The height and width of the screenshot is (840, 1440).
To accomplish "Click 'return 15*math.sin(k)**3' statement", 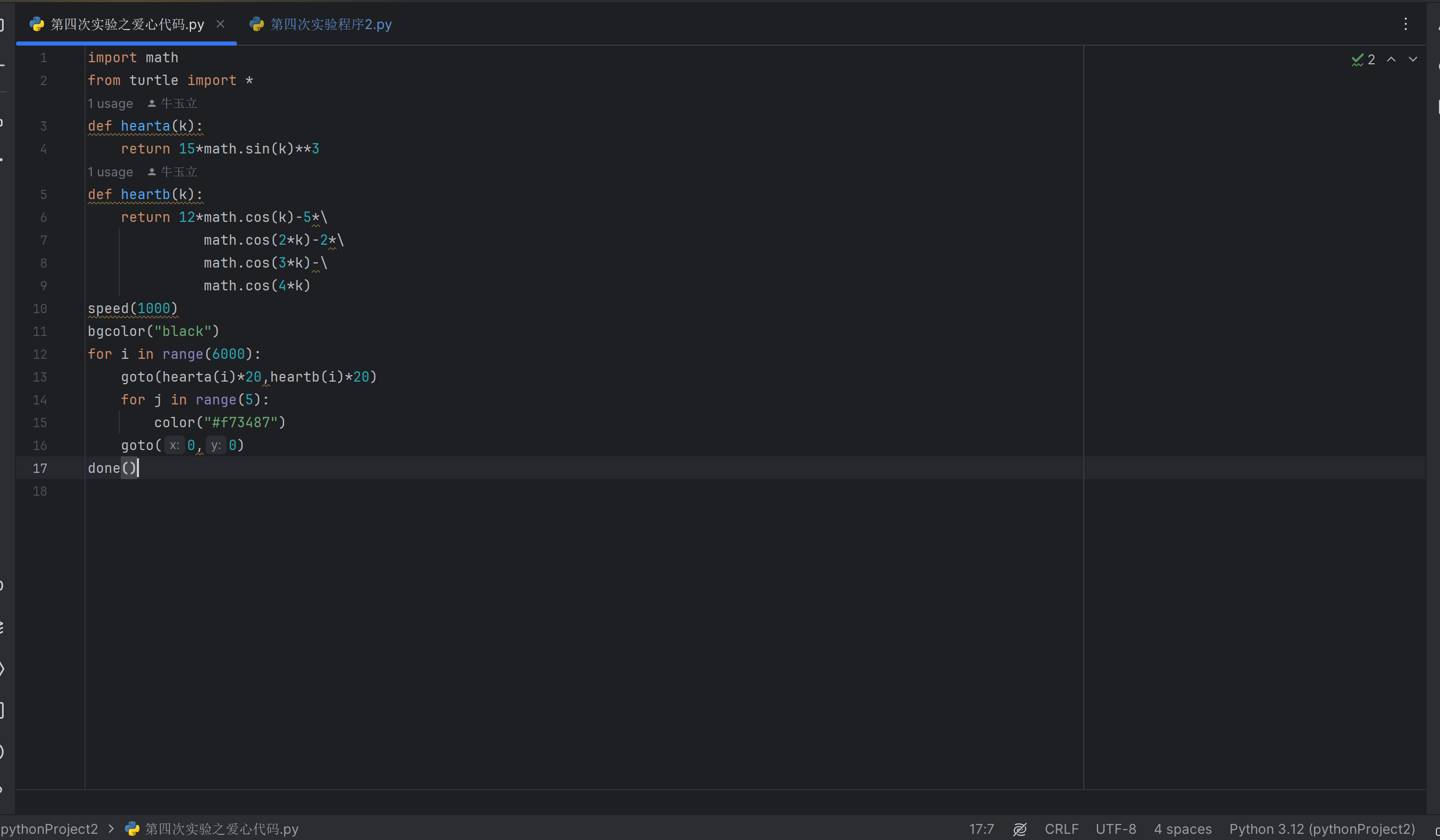I will tap(220, 149).
